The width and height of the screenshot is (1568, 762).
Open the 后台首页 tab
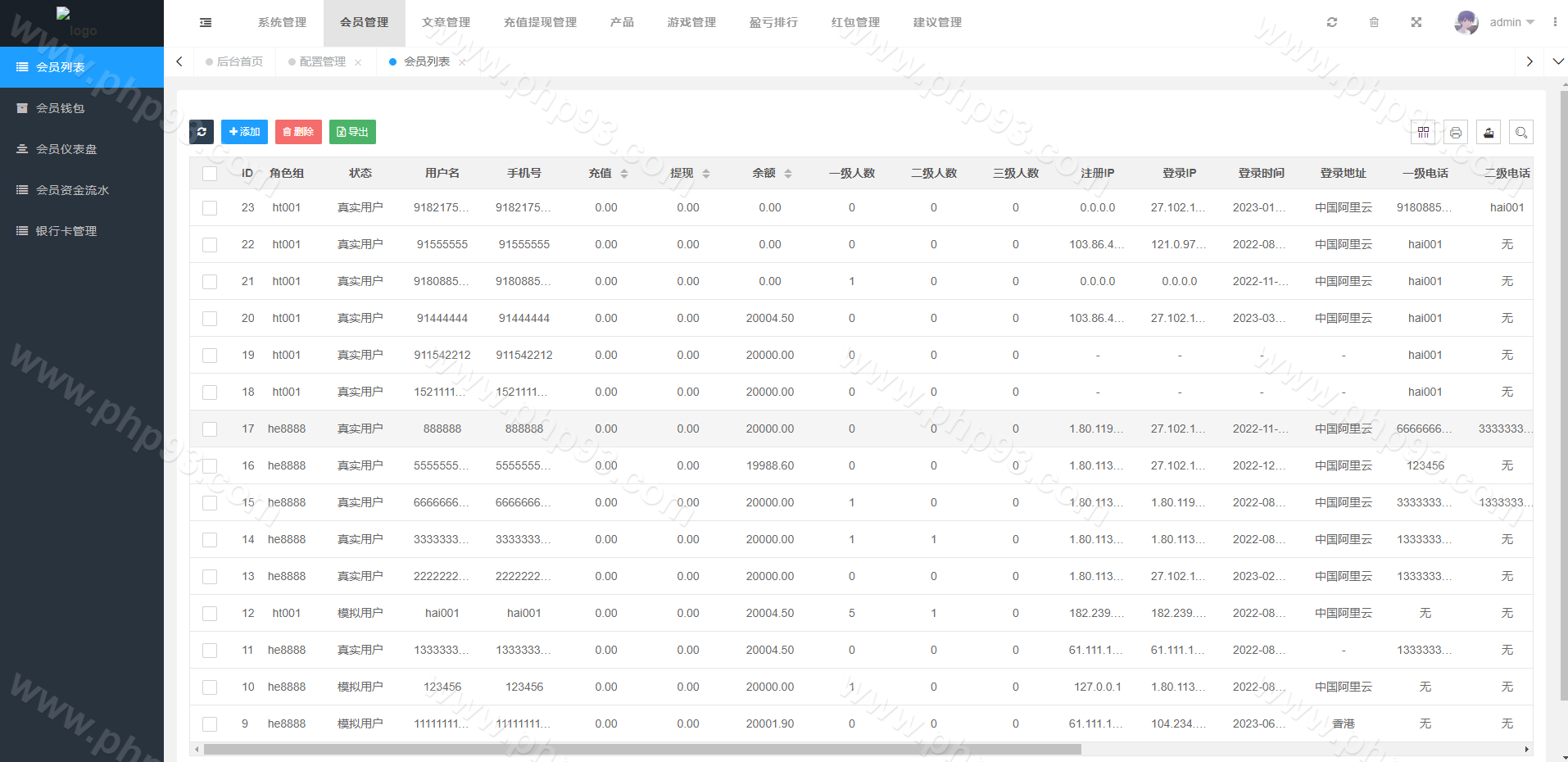click(239, 61)
